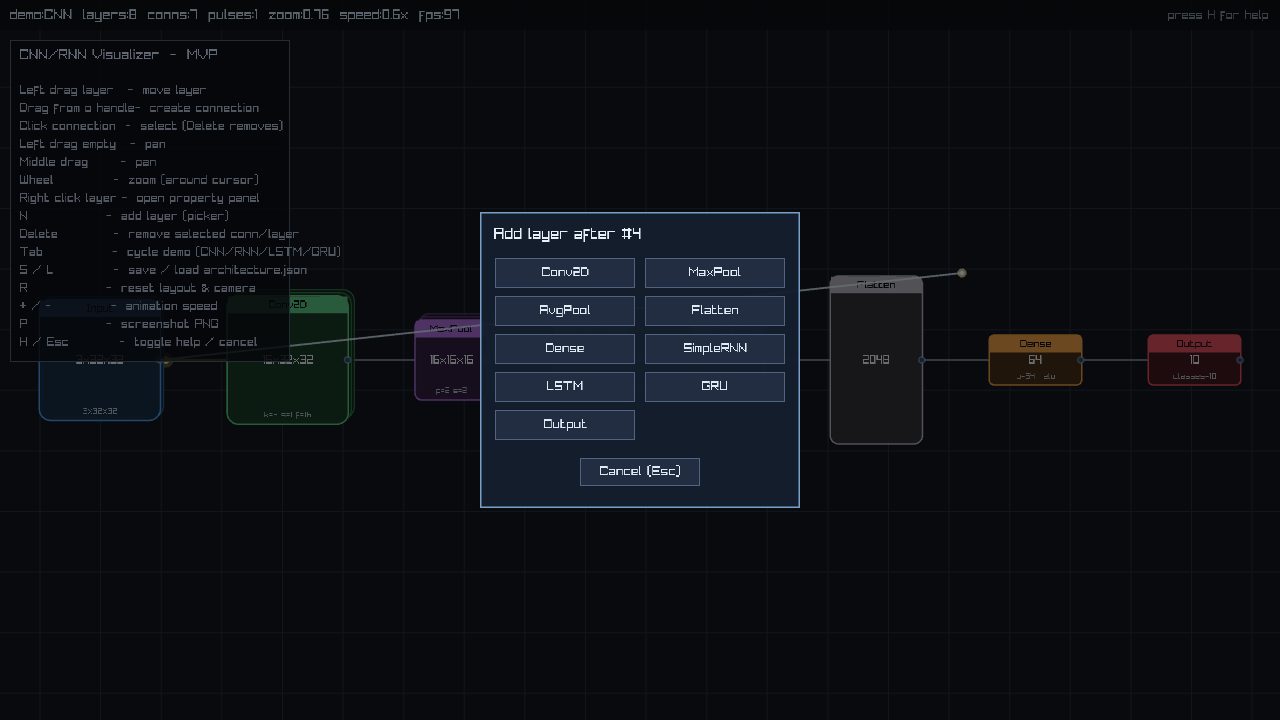Click the 'zoom:0.76' status readout
The width and height of the screenshot is (1280, 720).
298,15
